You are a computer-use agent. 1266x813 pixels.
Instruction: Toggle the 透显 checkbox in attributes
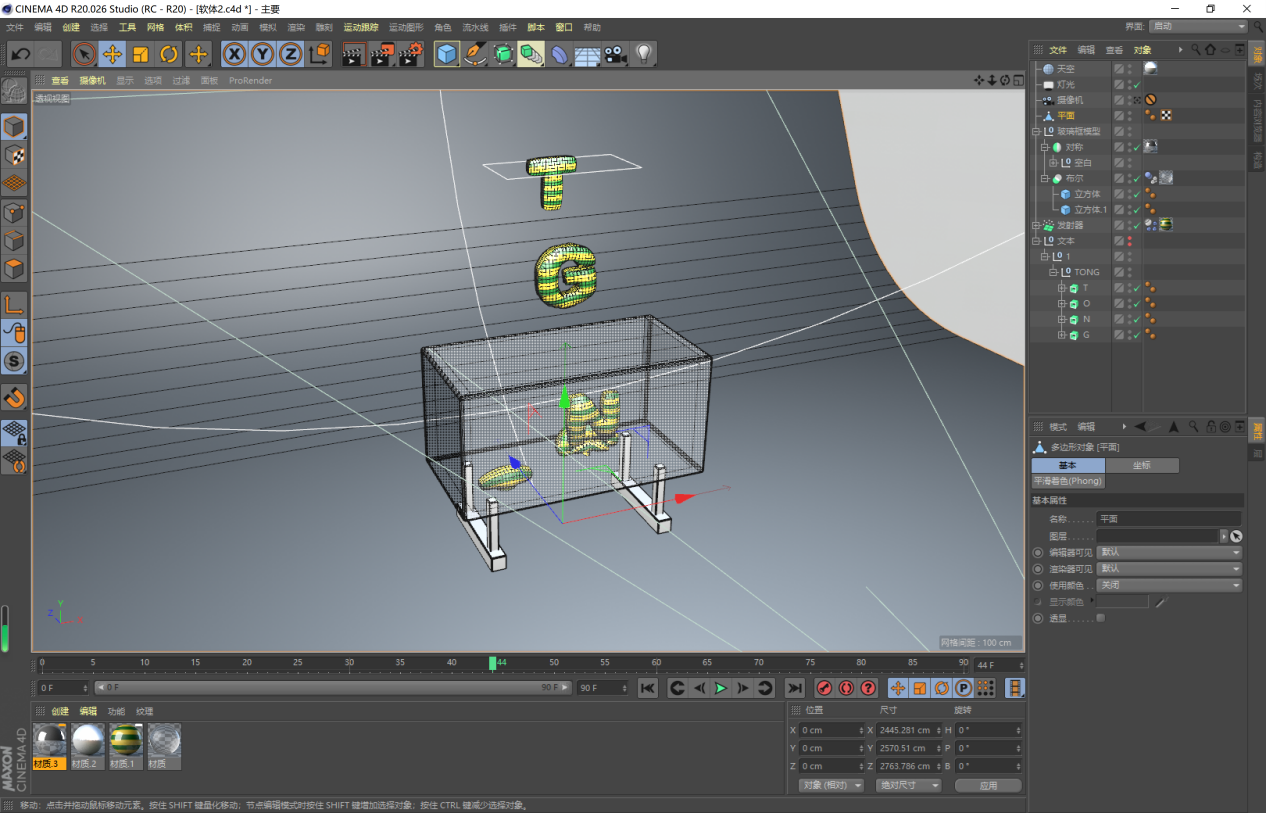point(1100,618)
